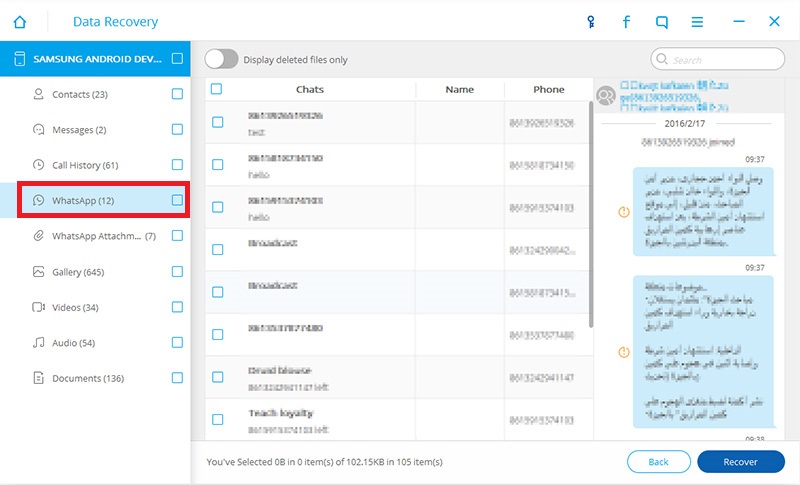
Task: Open the Gallery (645) category
Action: [95, 271]
